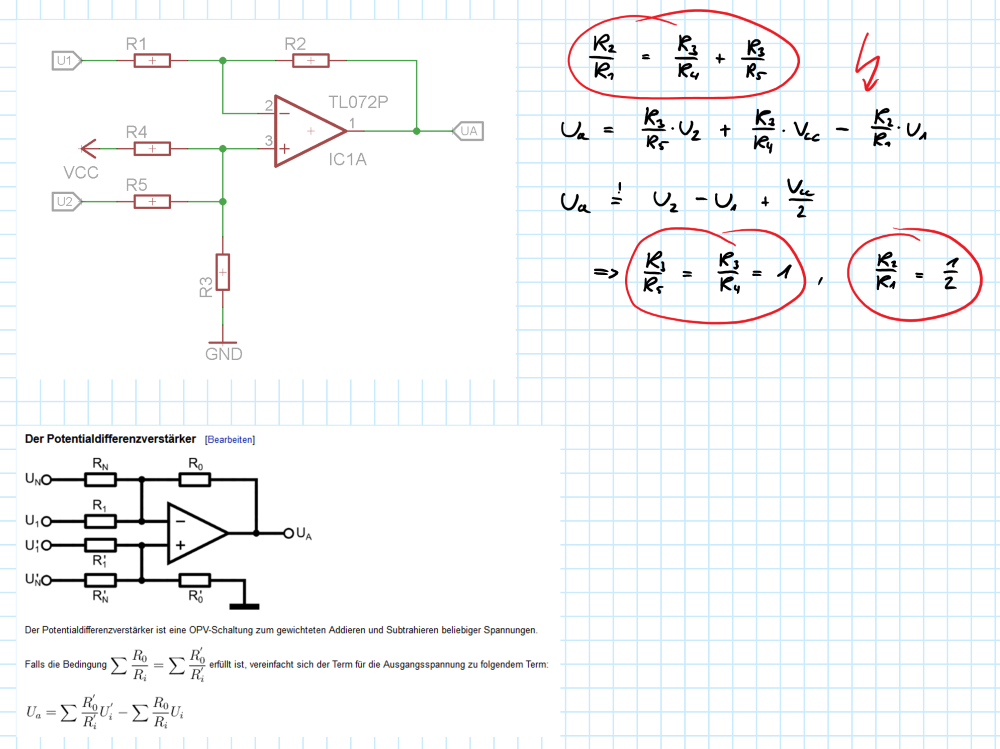Select the text 'Falls die Bedingung'
The height and width of the screenshot is (749, 1000).
66,665
